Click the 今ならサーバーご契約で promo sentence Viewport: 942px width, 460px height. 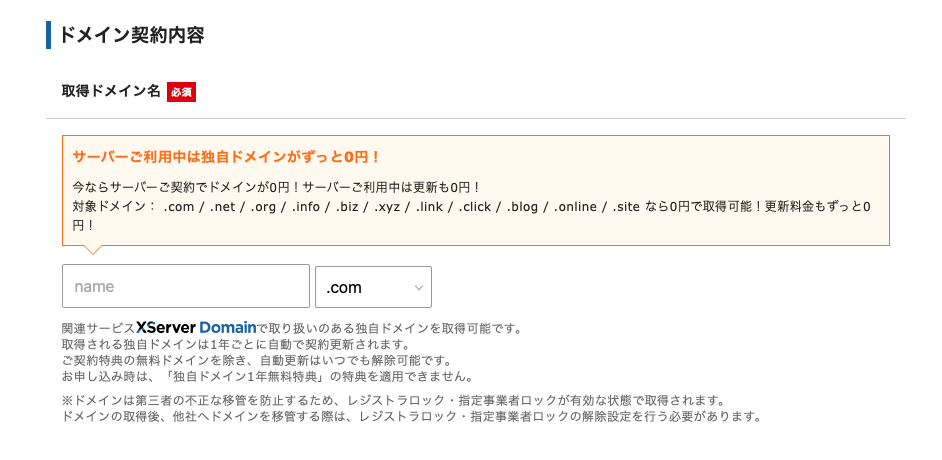coord(277,187)
